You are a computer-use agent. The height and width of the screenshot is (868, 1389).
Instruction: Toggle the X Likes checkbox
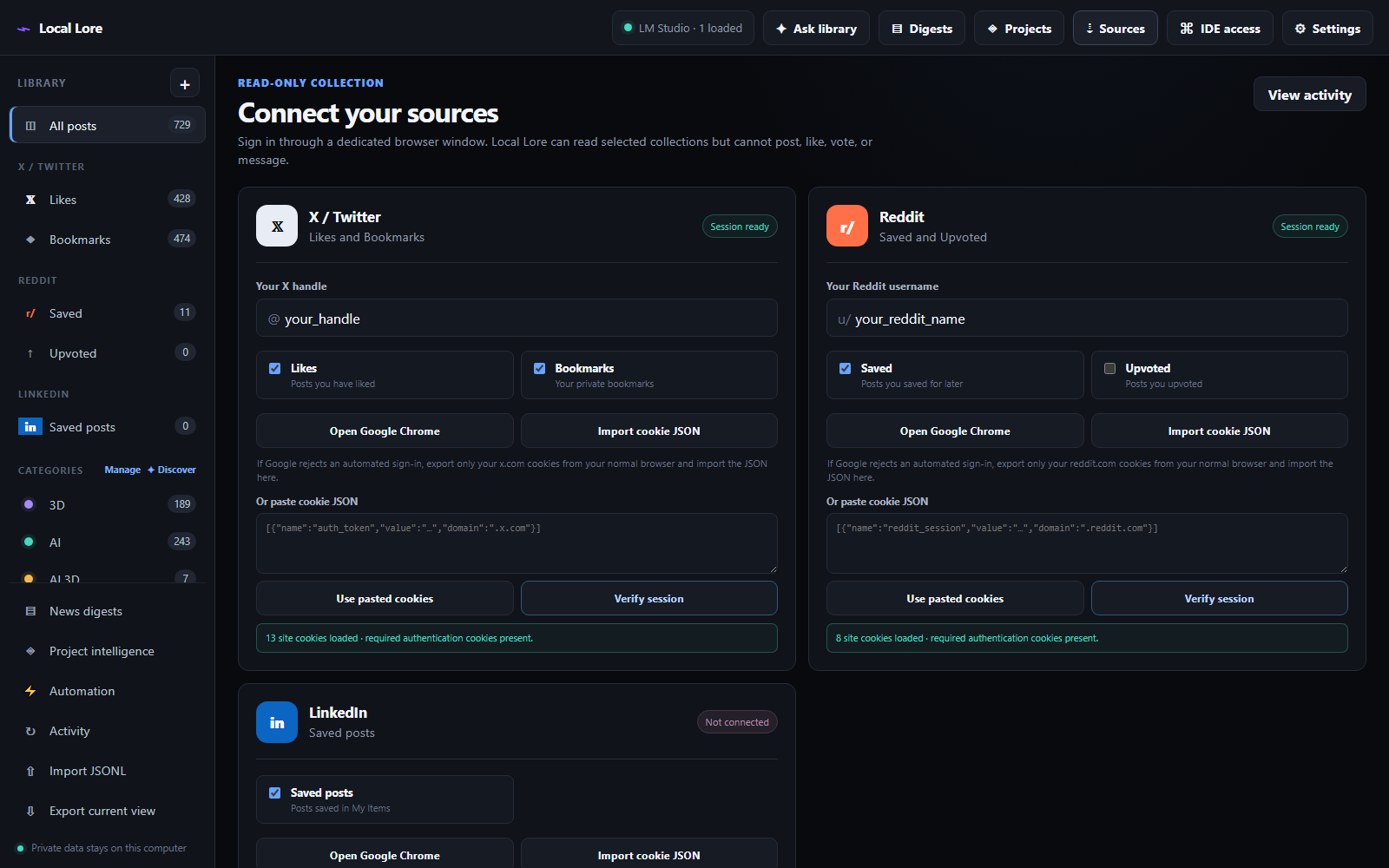[275, 368]
